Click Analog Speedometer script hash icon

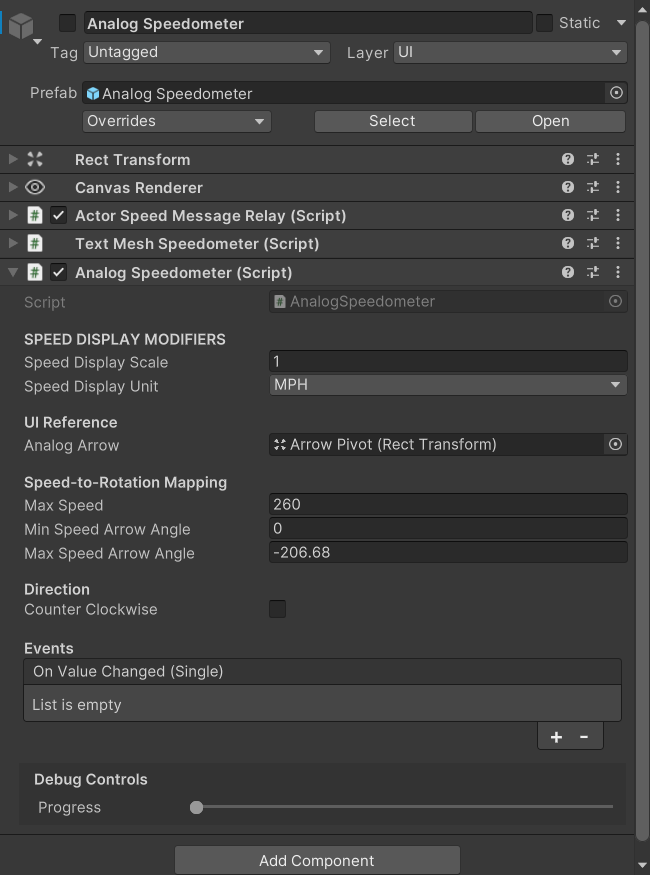[35, 272]
